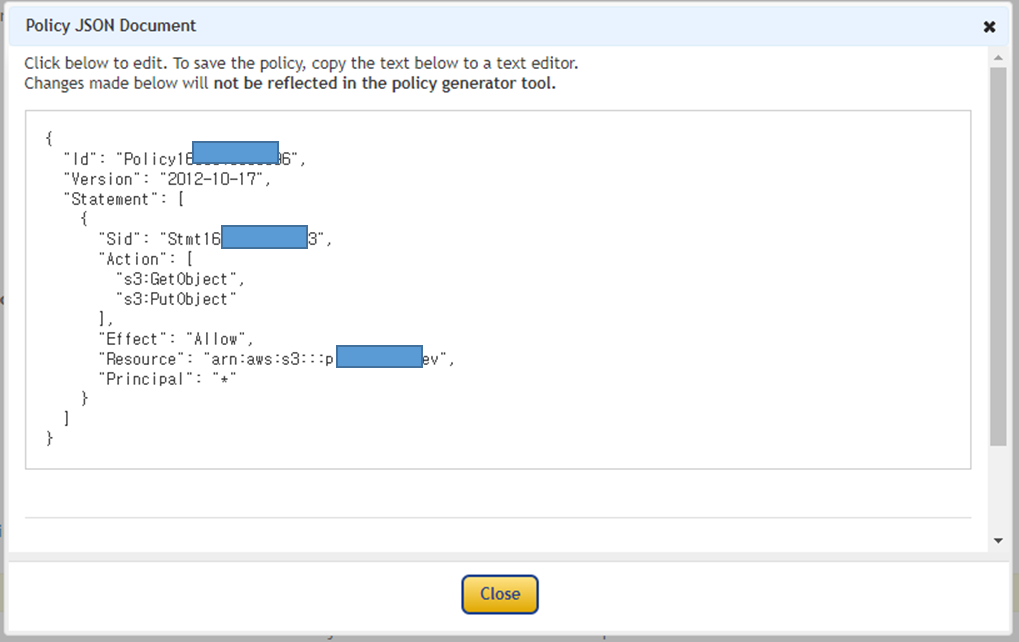Close the Policy JSON Document dialog with X

pyautogui.click(x=989, y=27)
